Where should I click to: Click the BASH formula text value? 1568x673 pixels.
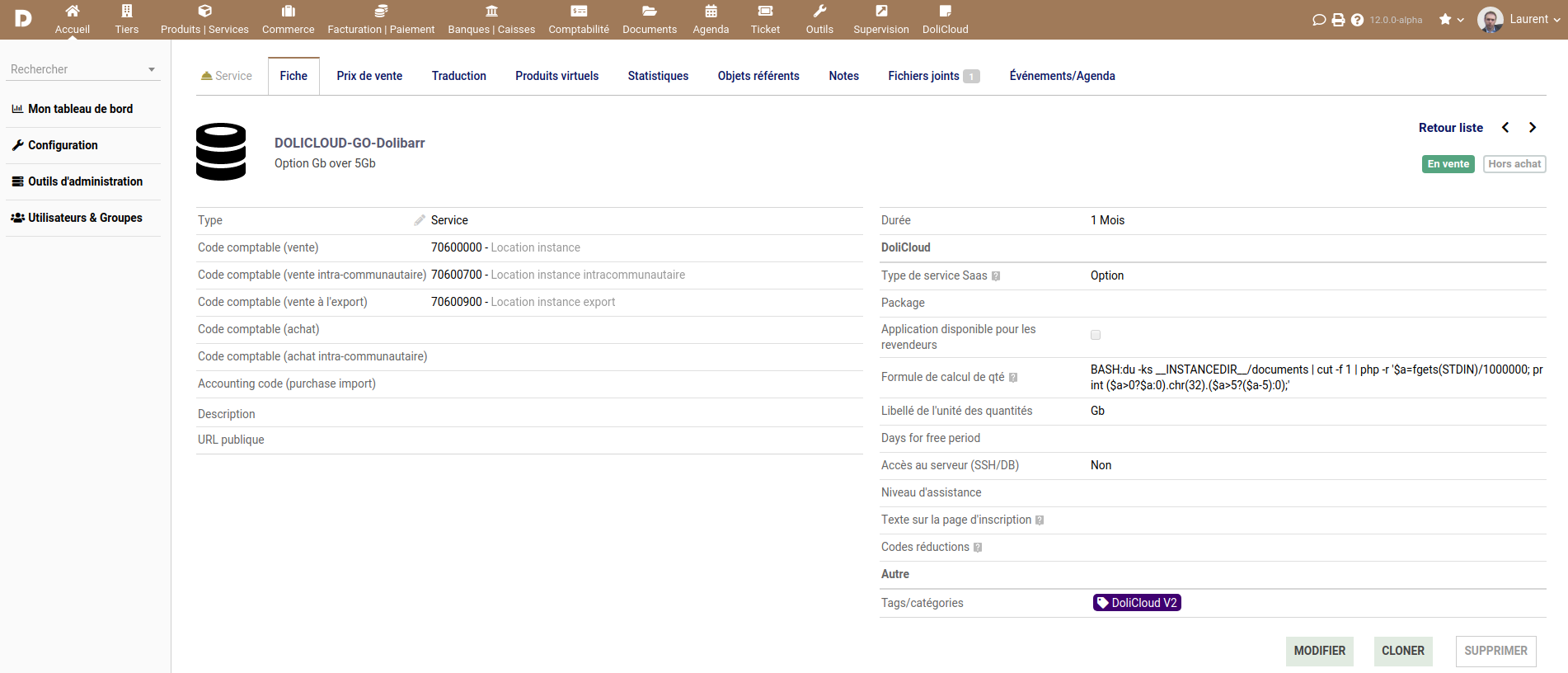tap(1317, 377)
